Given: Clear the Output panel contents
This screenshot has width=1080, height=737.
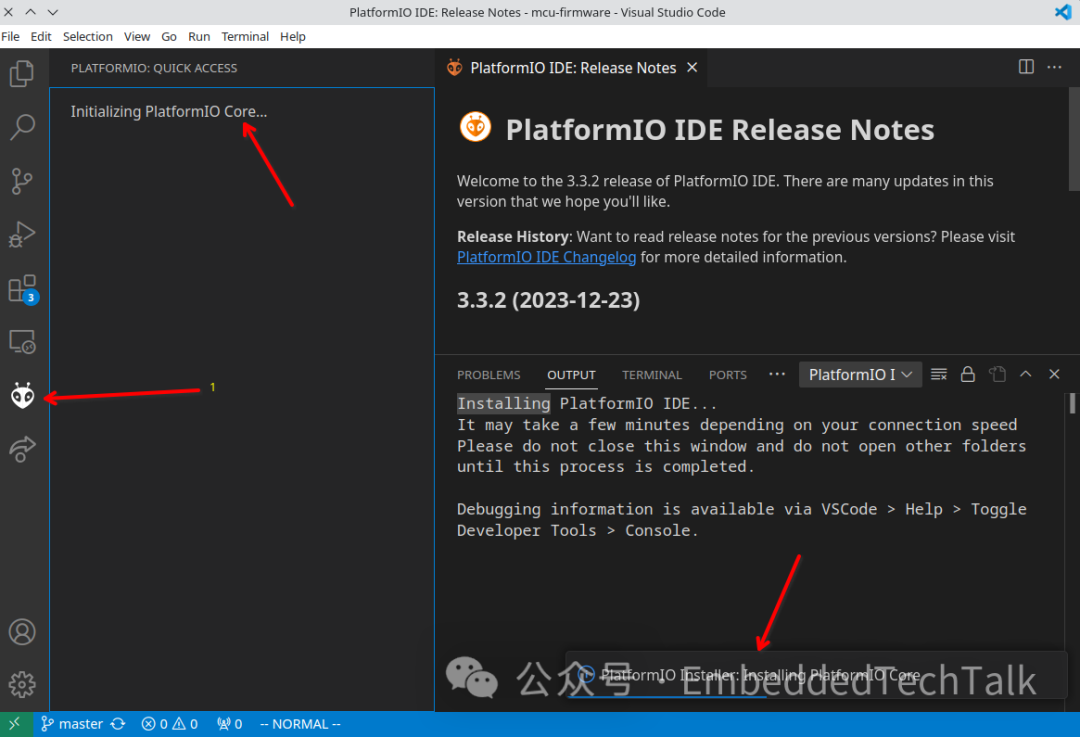Looking at the screenshot, I should (x=938, y=373).
